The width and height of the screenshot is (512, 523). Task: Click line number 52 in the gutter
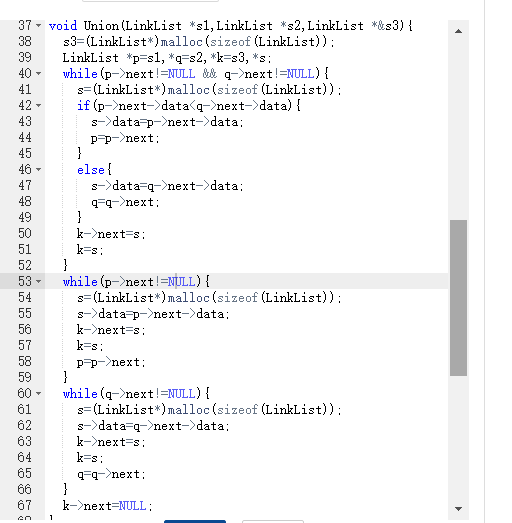pyautogui.click(x=25, y=266)
